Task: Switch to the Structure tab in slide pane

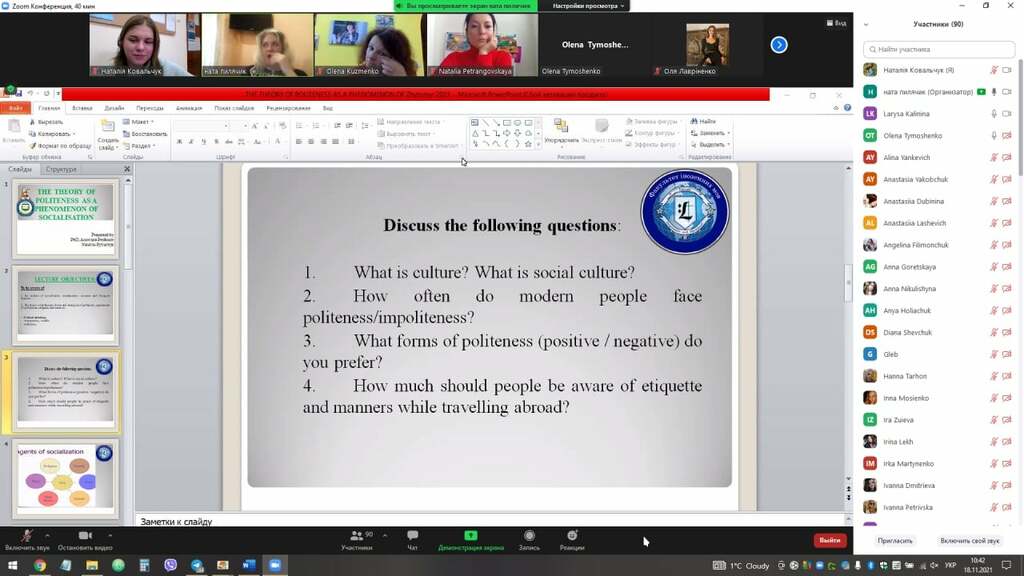Action: (61, 169)
